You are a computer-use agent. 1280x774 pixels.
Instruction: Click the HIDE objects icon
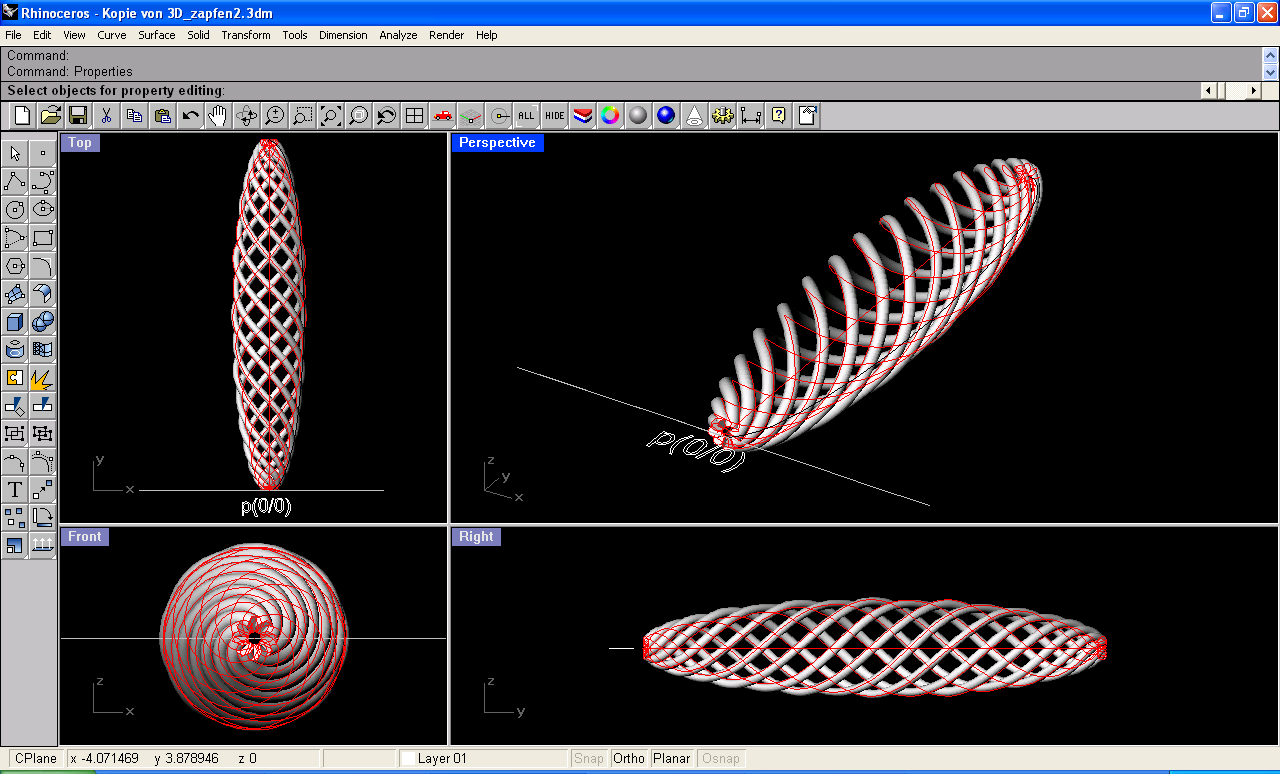(x=554, y=116)
